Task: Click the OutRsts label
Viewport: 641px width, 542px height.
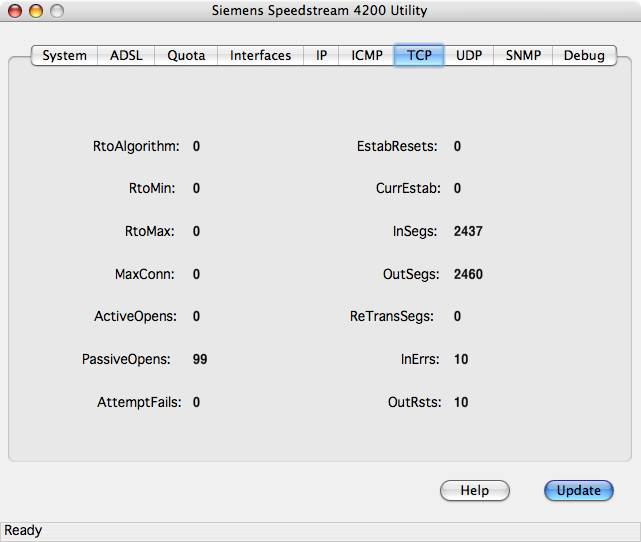Action: pos(415,402)
